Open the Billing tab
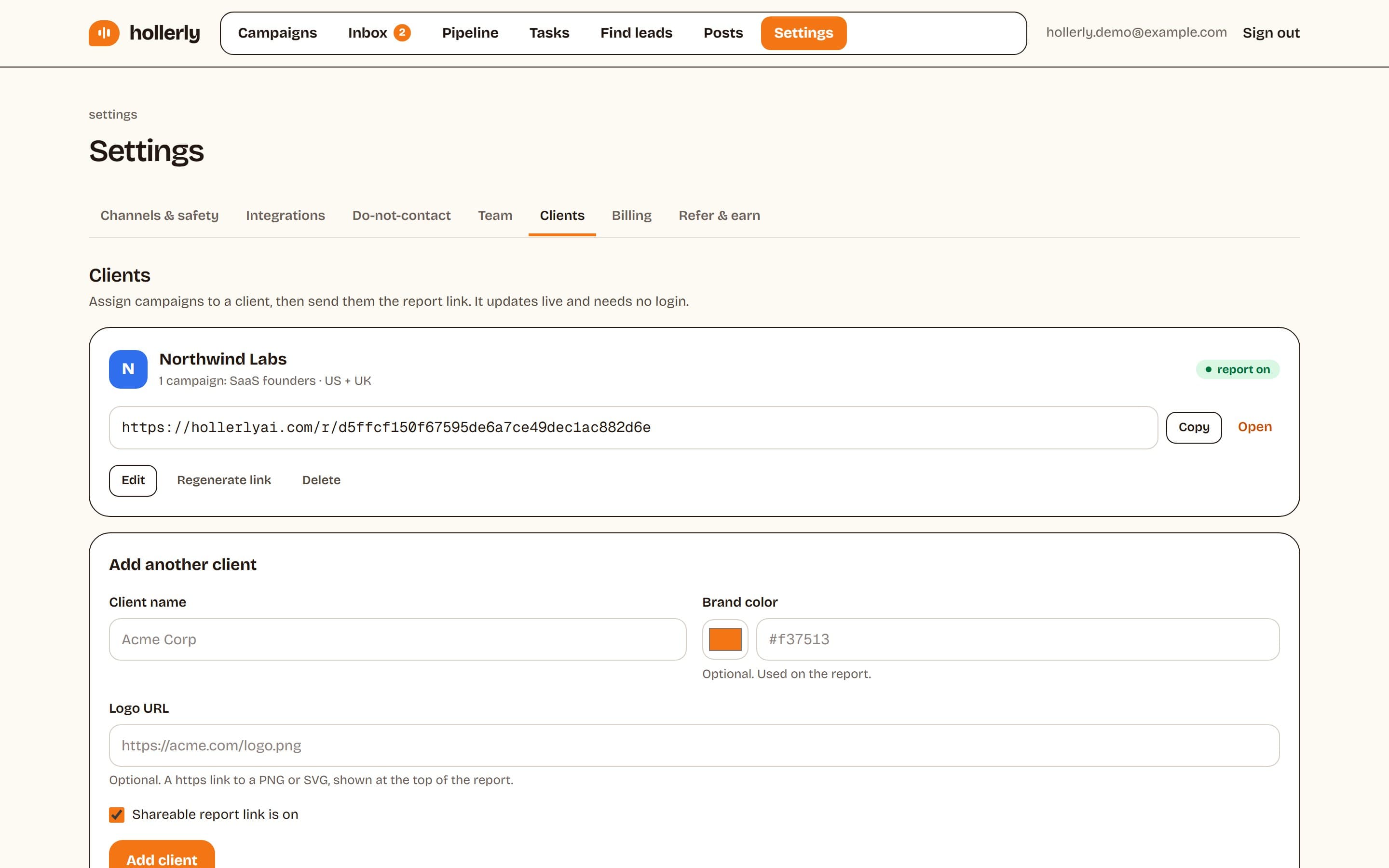Viewport: 1389px width, 868px height. tap(631, 215)
